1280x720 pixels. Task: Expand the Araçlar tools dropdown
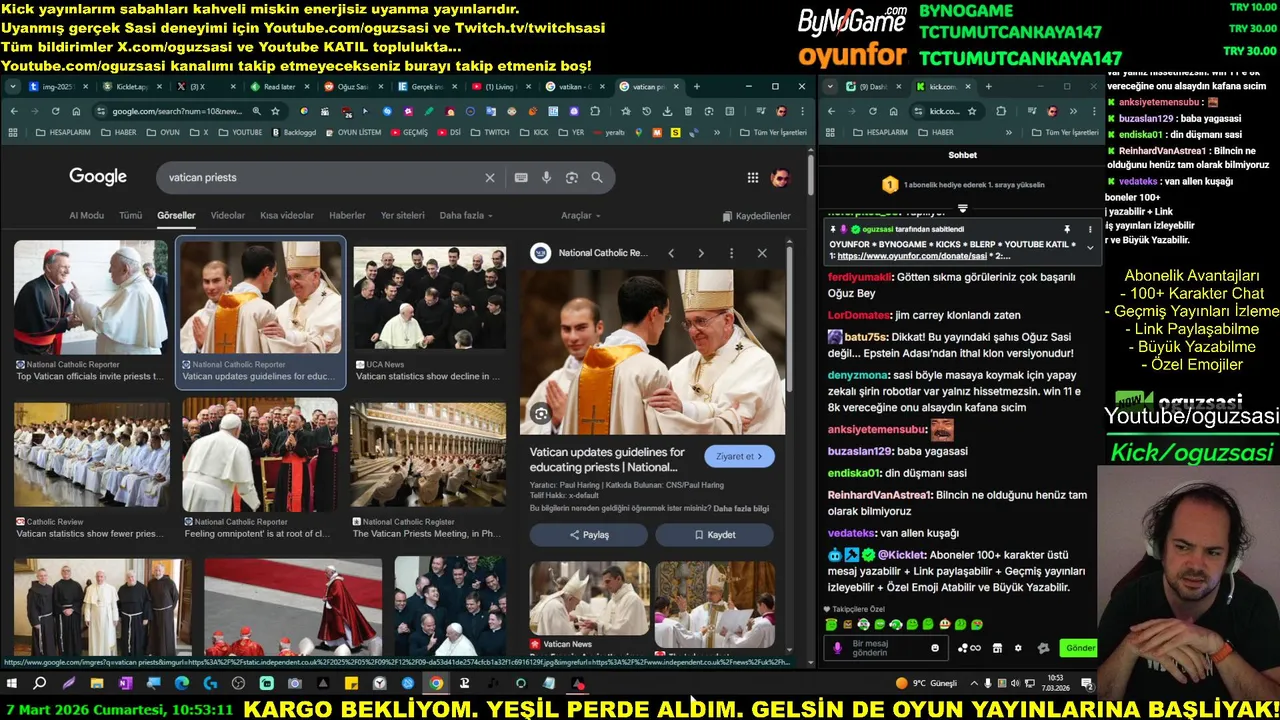click(581, 215)
